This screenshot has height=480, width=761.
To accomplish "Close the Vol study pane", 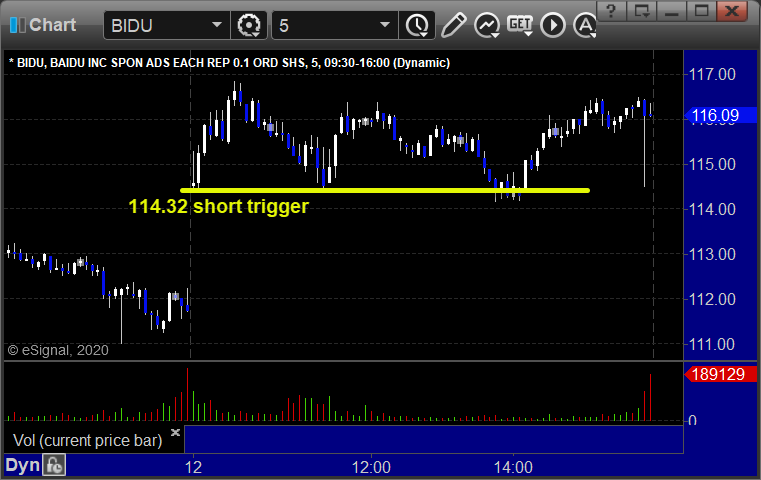I will click(175, 432).
